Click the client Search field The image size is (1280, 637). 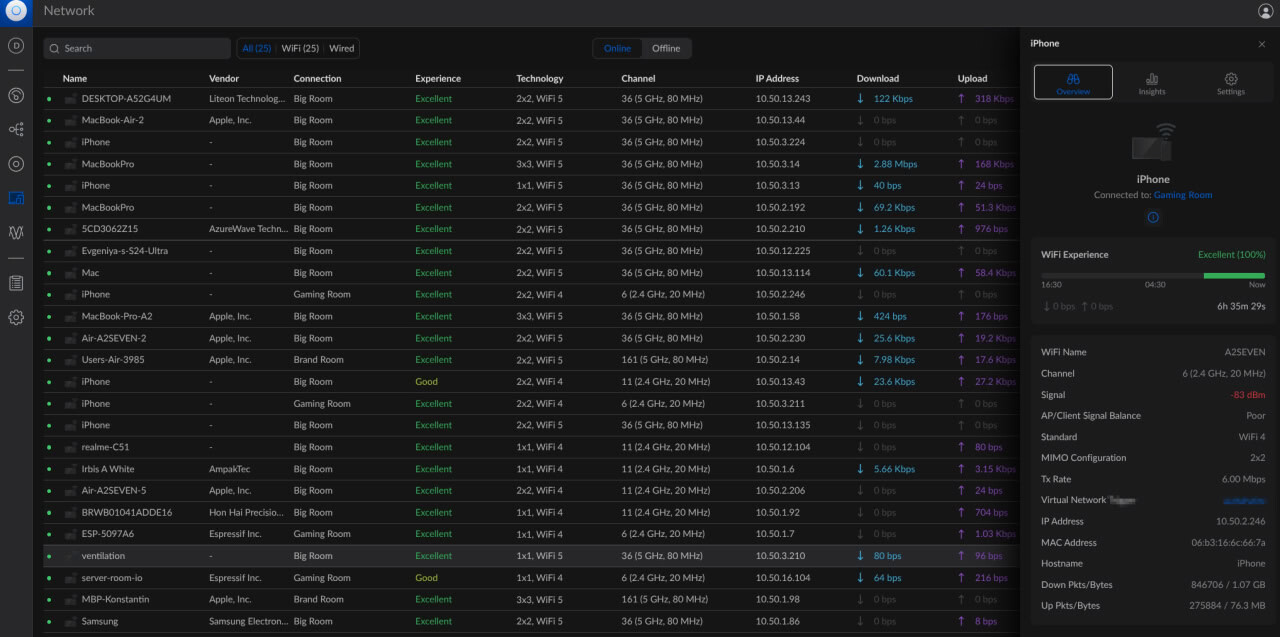tap(137, 48)
